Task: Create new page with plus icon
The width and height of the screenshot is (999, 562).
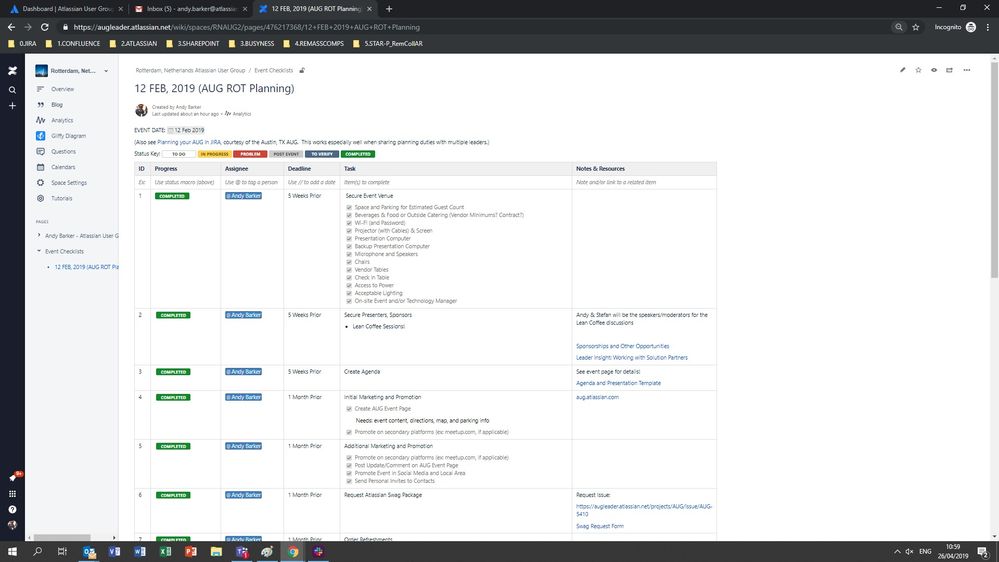Action: coord(12,106)
